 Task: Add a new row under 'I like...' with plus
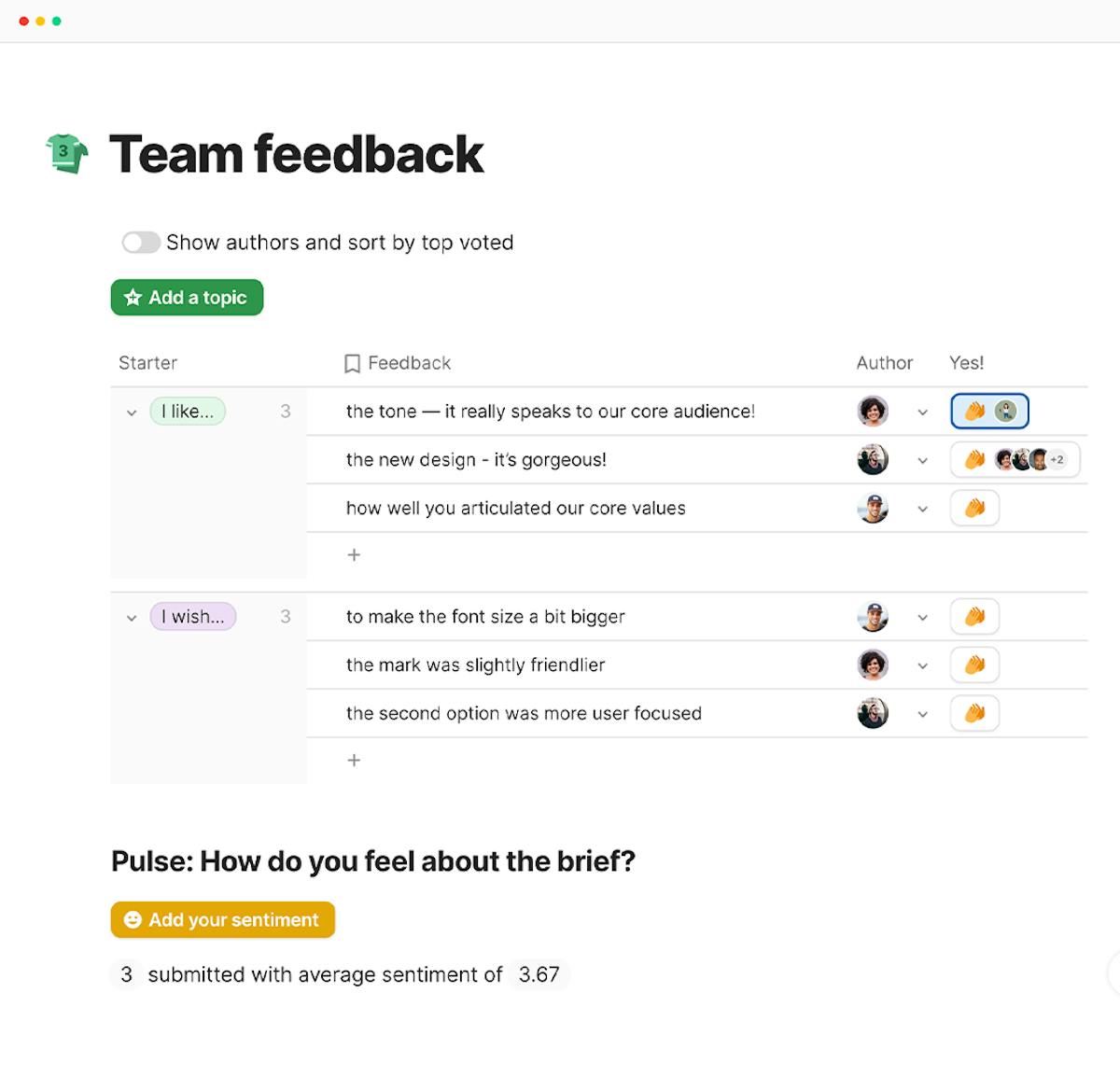354,554
